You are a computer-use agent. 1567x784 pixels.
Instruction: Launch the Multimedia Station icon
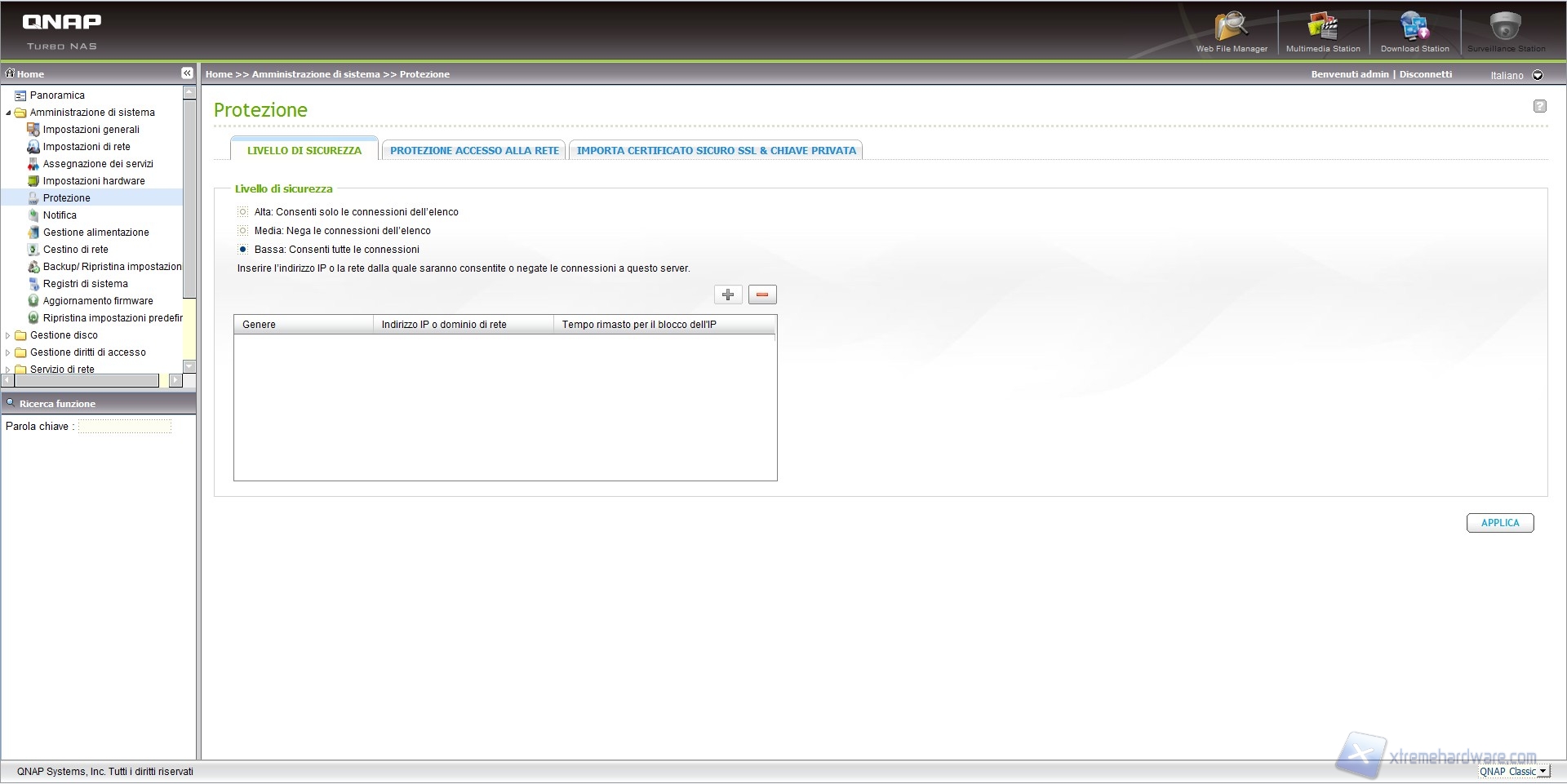[x=1322, y=29]
